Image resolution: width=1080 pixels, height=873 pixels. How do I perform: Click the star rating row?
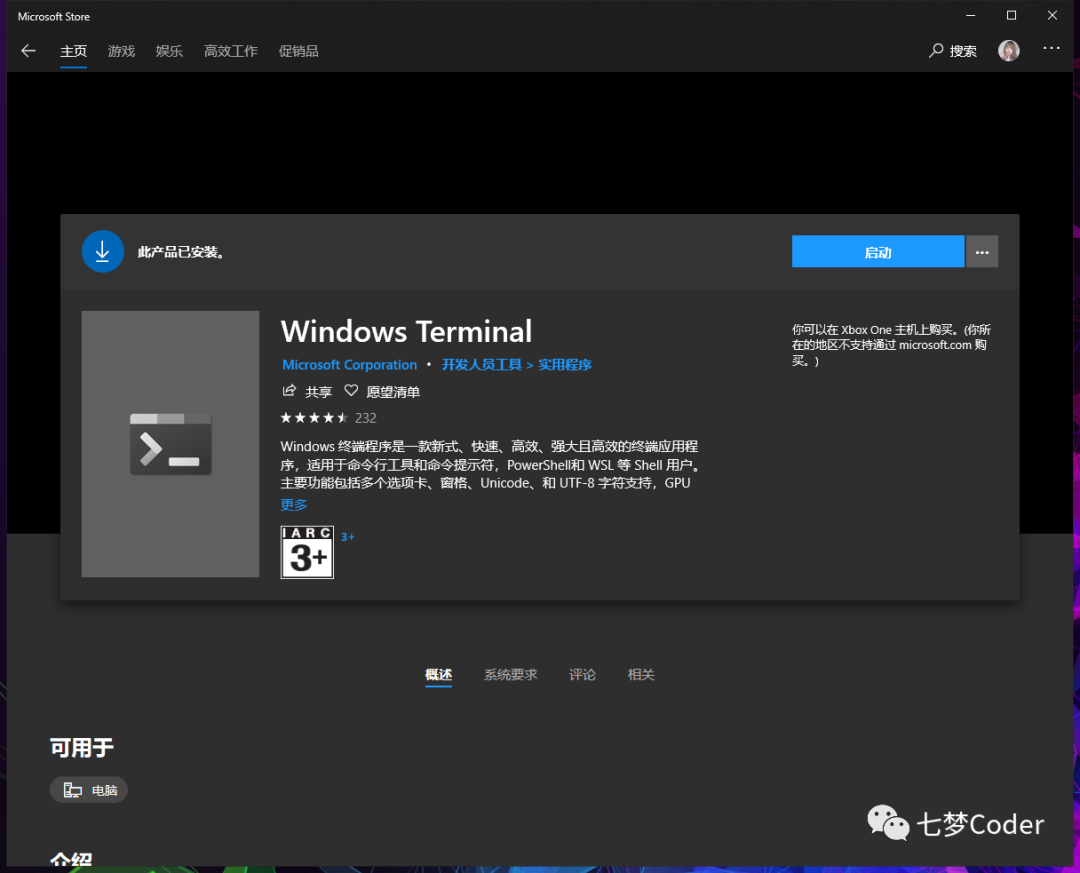[314, 418]
